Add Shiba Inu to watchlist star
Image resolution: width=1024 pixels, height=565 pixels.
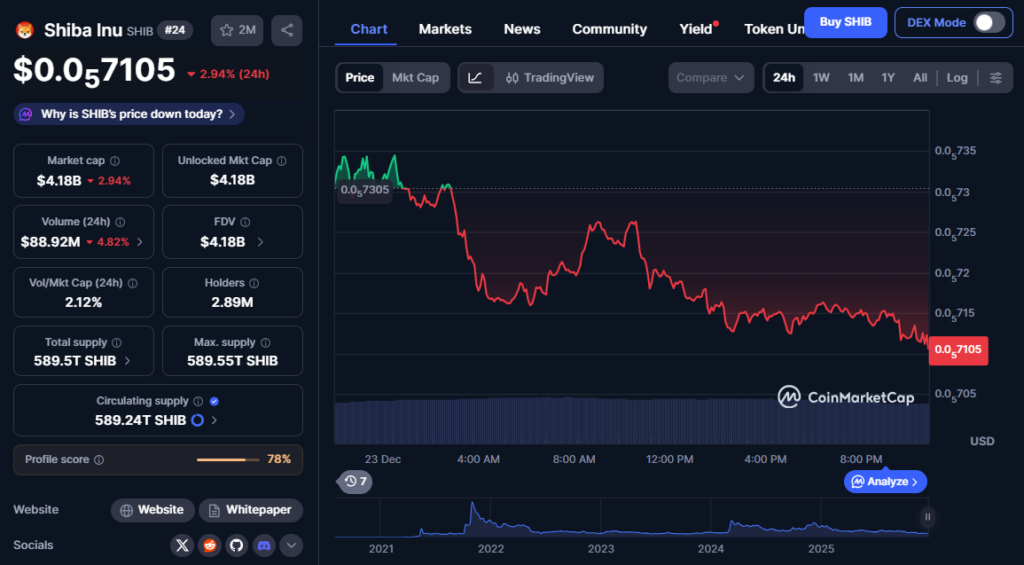(x=237, y=30)
